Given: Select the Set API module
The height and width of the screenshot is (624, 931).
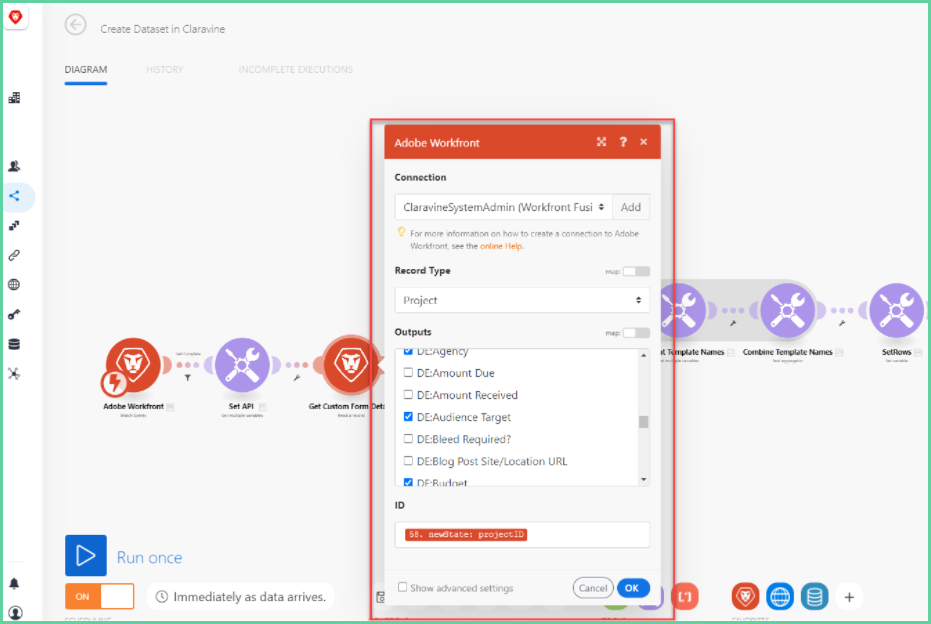Looking at the screenshot, I should 242,365.
